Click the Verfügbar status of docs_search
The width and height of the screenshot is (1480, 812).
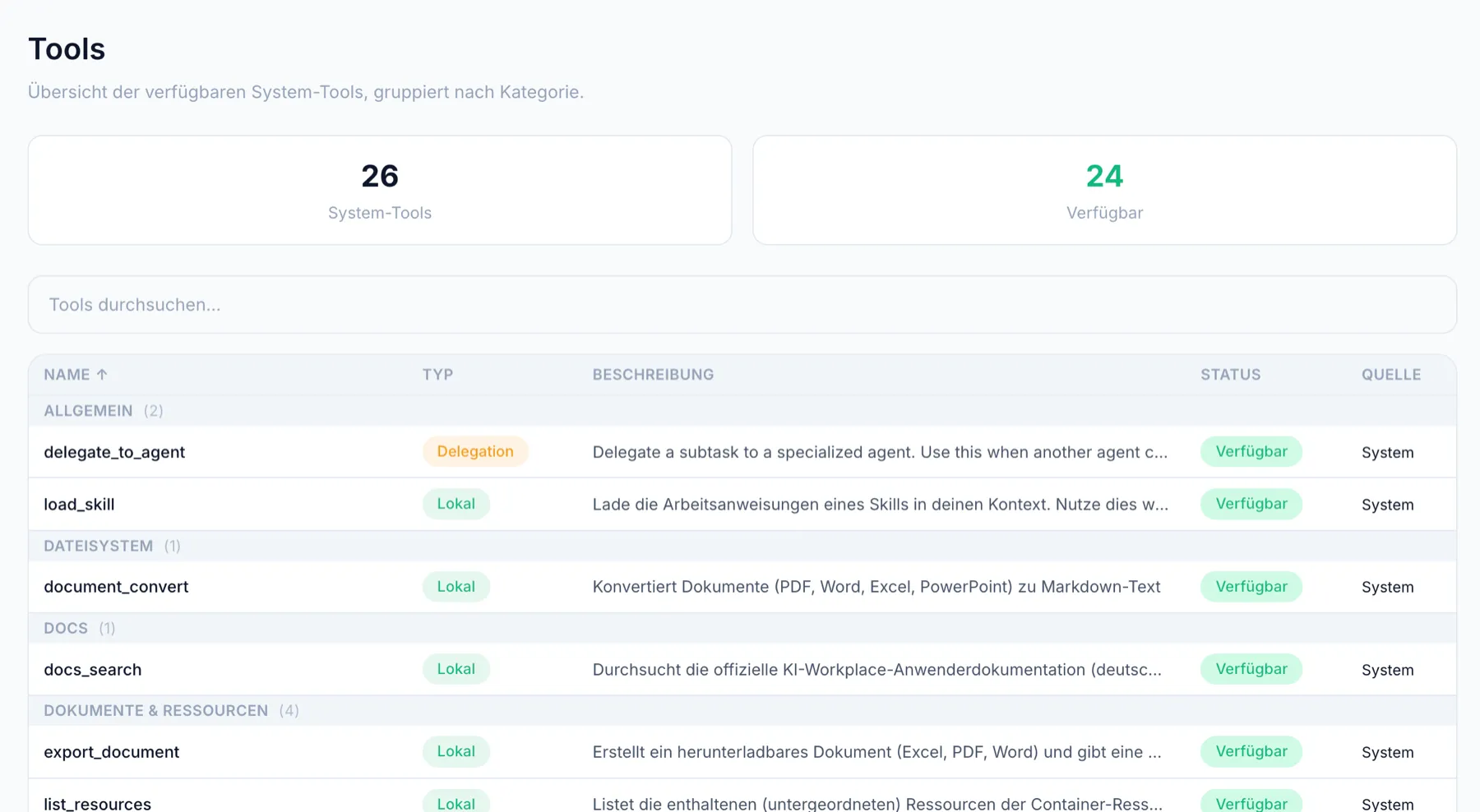coord(1251,669)
